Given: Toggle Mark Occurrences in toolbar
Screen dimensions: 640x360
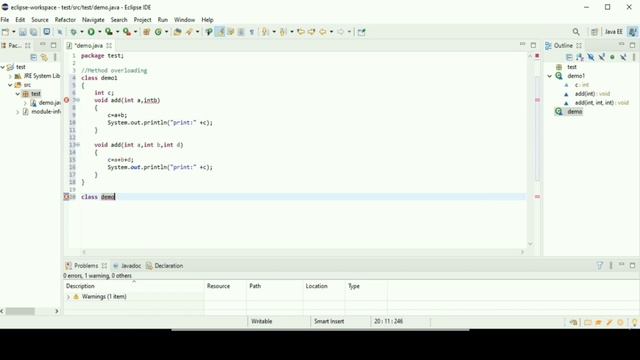Looking at the screenshot, I should (220, 32).
